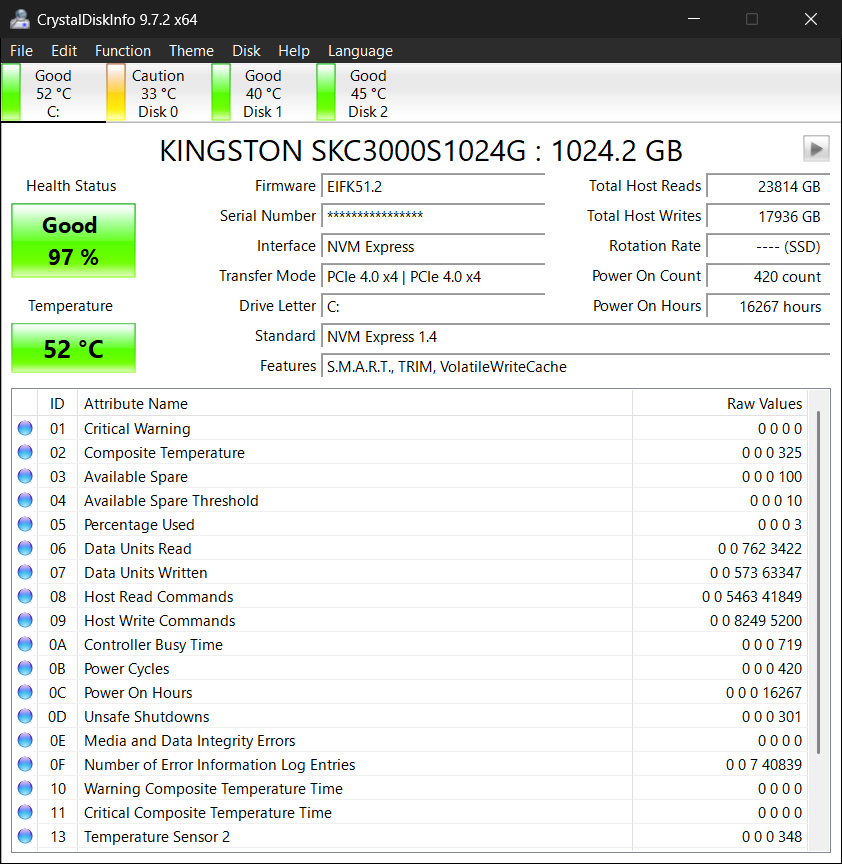Switch to Good 40 °C Disk 1 tab

pos(263,93)
